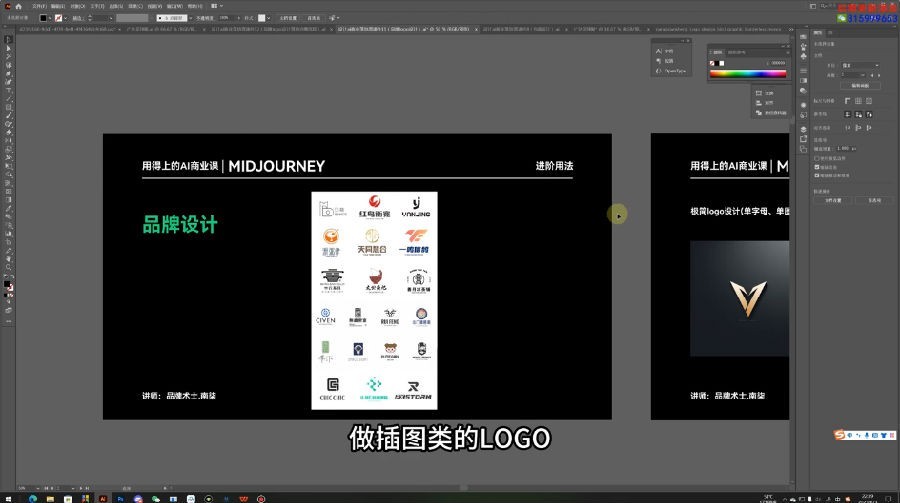
Task: Open the OpenType panel icon
Action: pos(659,71)
